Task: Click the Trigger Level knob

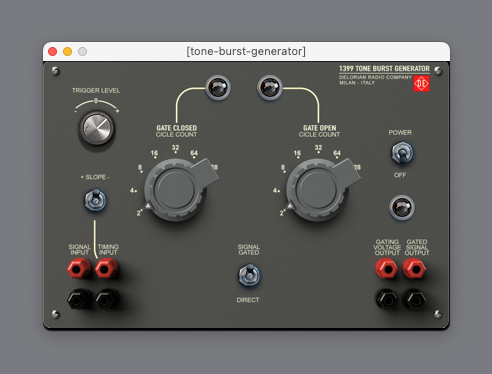Action: (x=97, y=128)
